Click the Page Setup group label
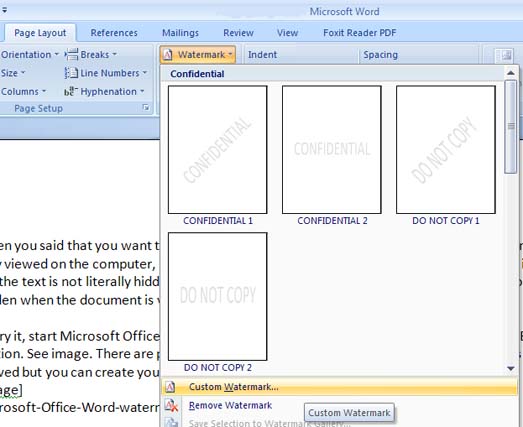Viewport: 523px width, 427px height. point(38,108)
